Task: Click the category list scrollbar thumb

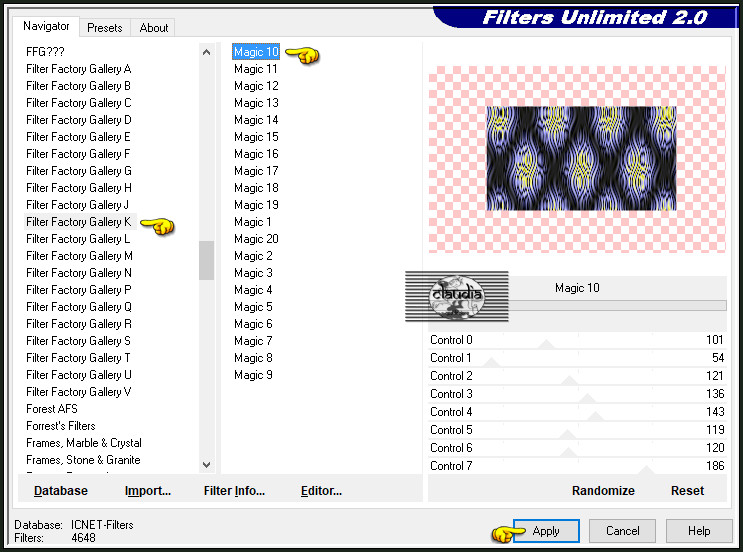Action: [x=206, y=261]
